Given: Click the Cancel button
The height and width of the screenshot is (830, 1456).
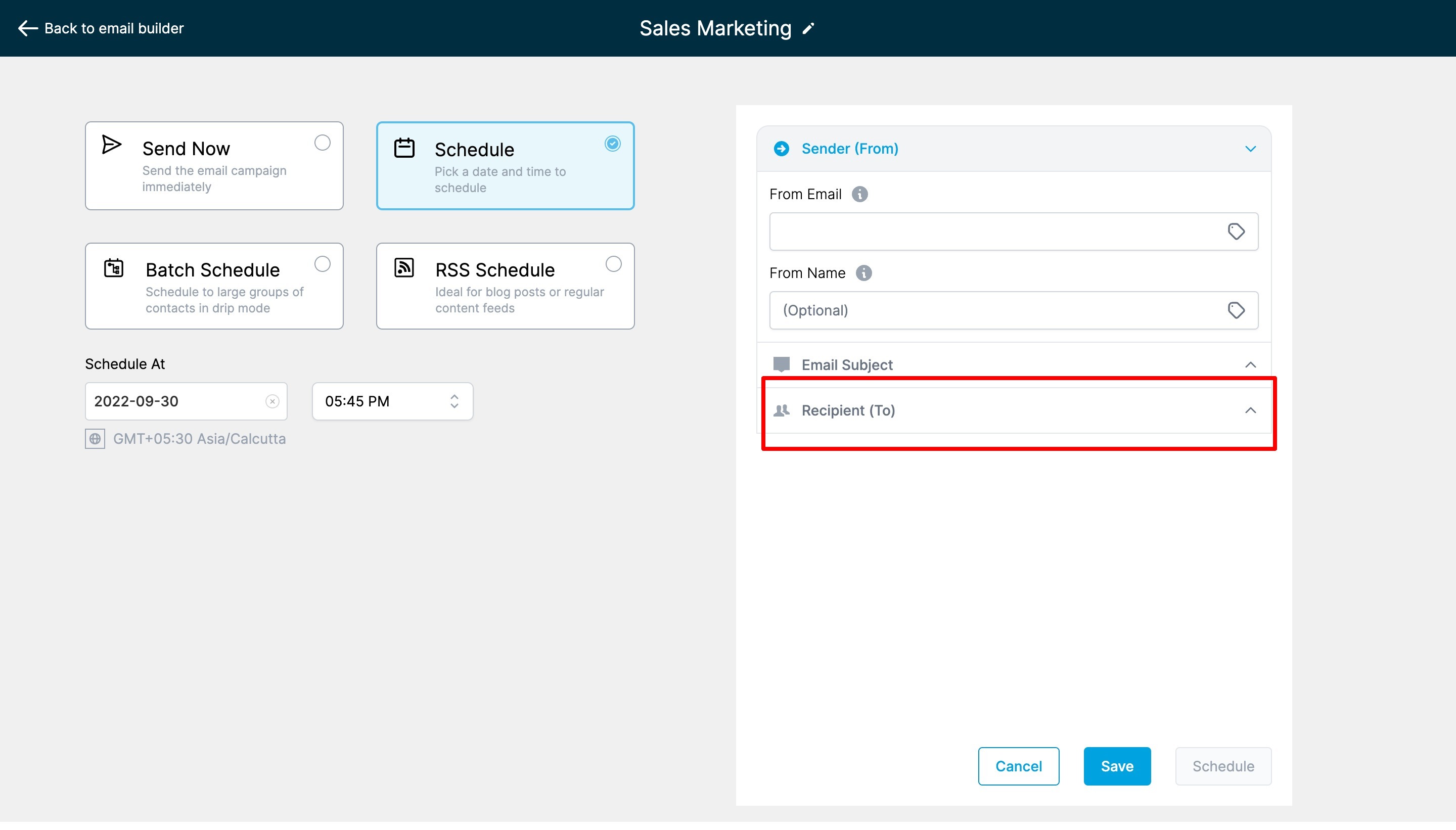Looking at the screenshot, I should (x=1018, y=766).
